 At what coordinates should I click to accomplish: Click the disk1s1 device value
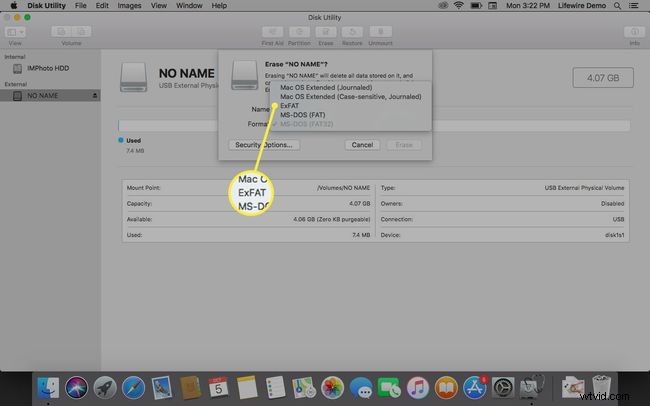pyautogui.click(x=614, y=235)
